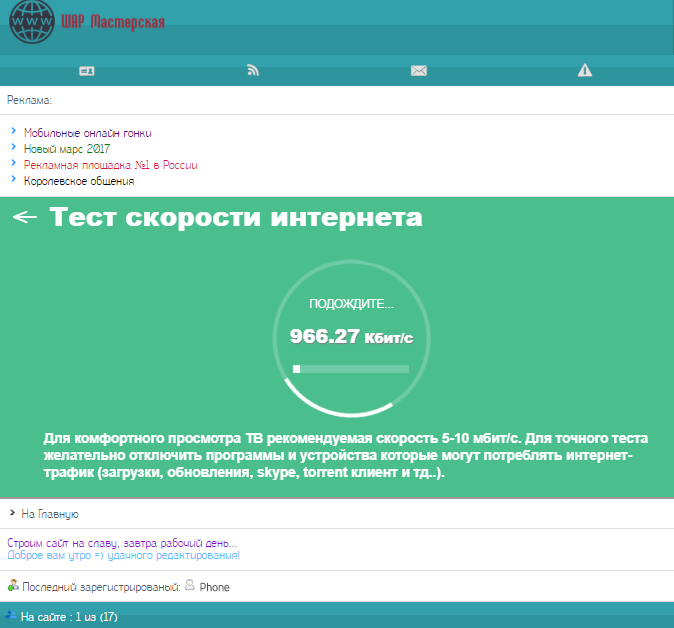Click the speed test progress bar
Viewport: 674px width, 628px height.
point(350,369)
